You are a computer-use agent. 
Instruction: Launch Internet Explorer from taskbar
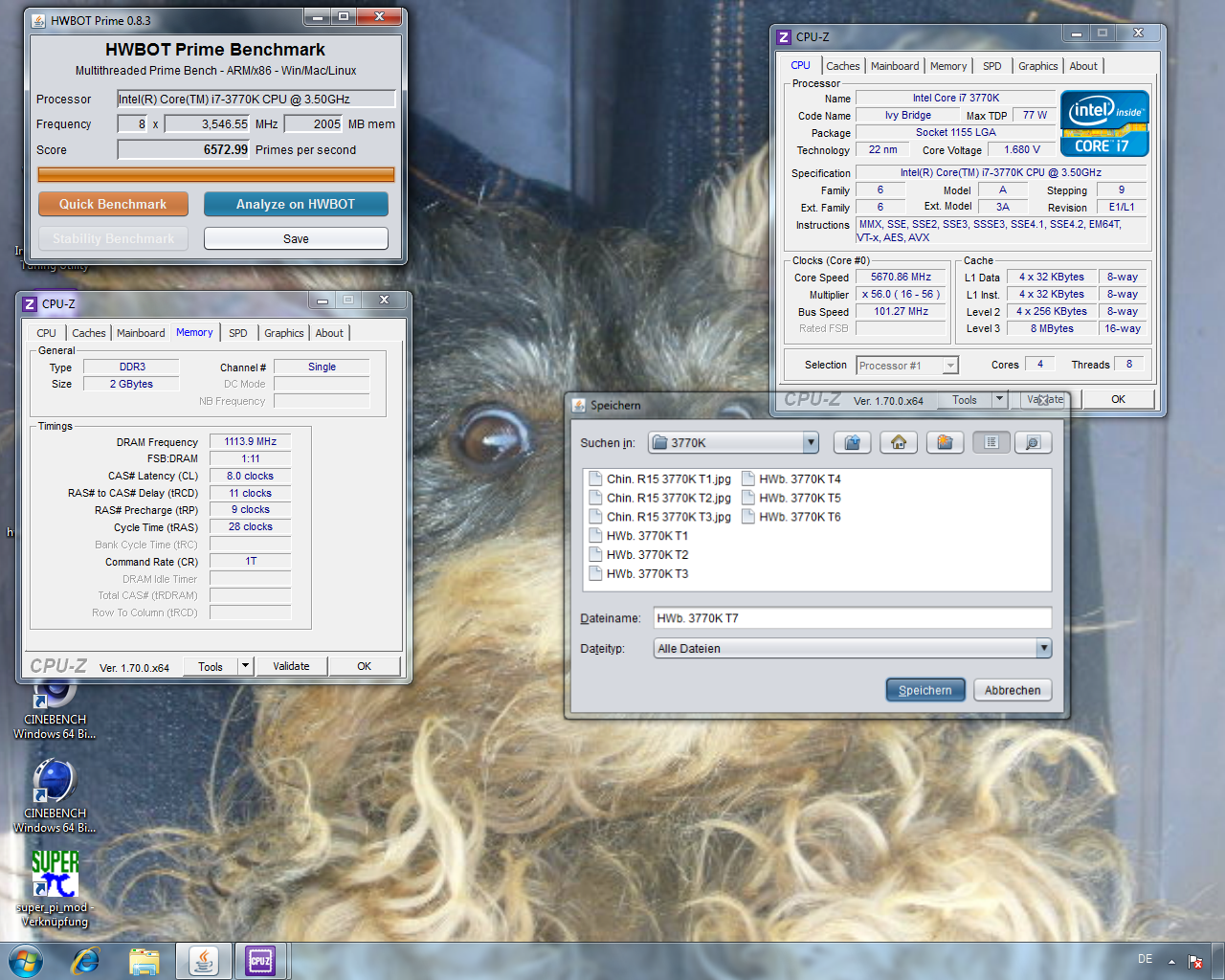pos(85,961)
